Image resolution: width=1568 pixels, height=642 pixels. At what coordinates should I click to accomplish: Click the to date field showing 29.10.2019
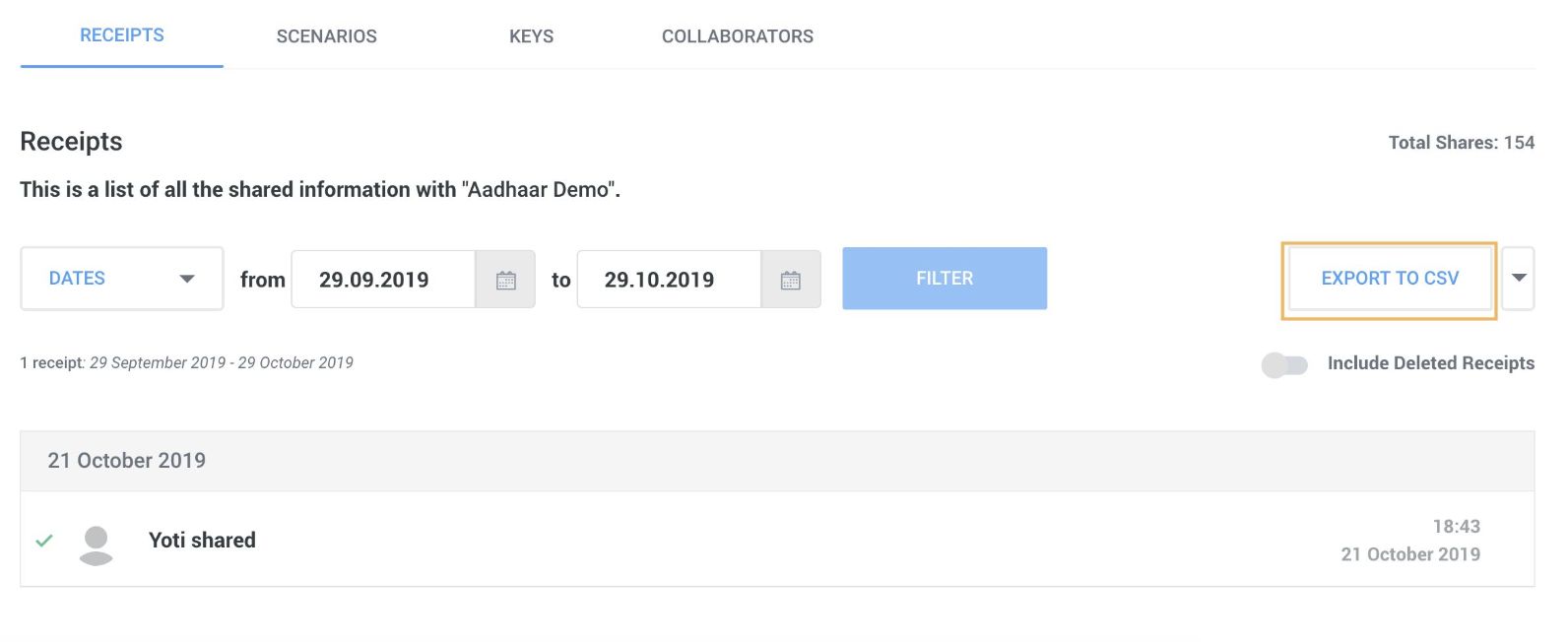click(669, 280)
